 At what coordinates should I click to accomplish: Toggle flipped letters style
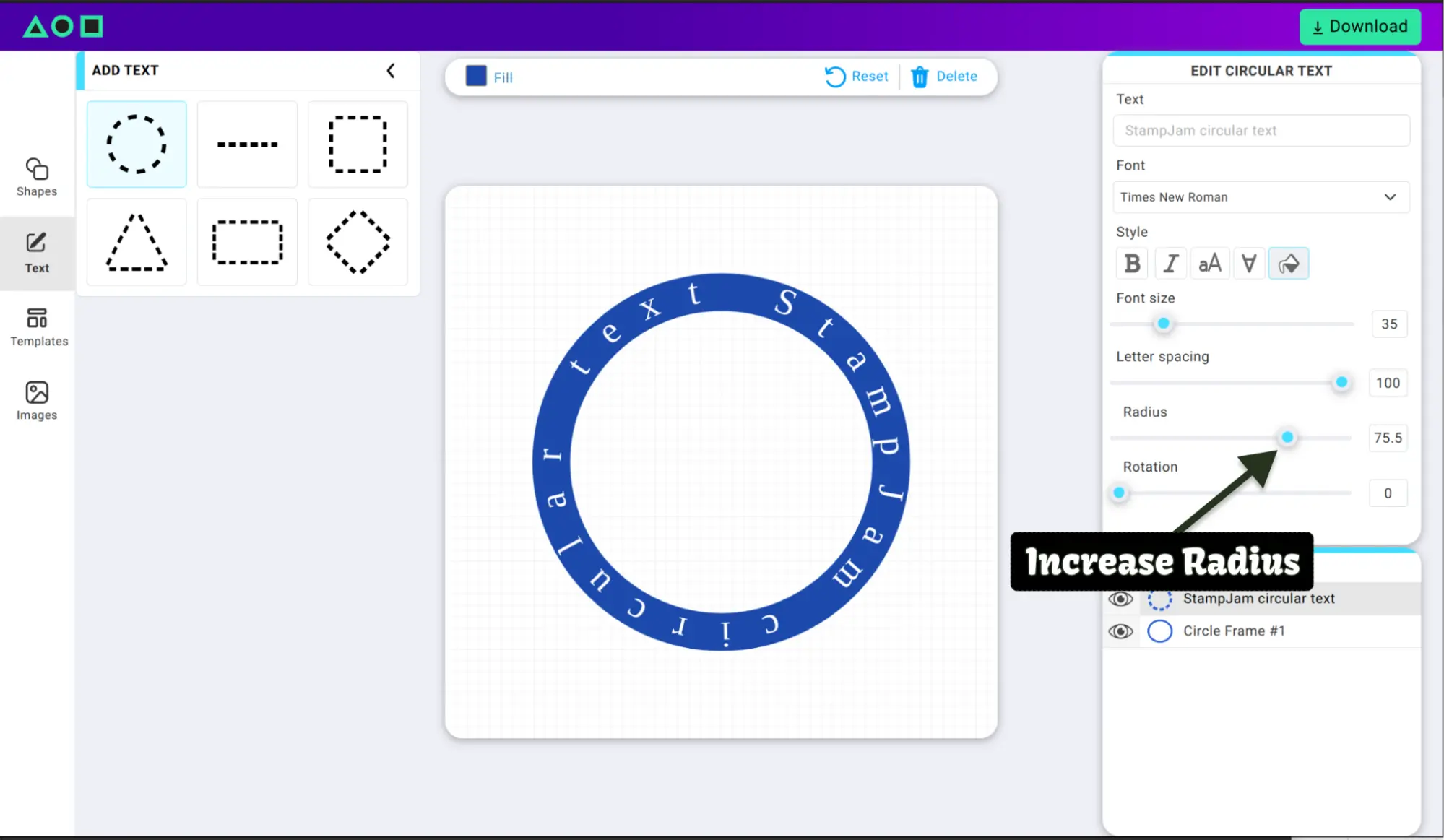(x=1249, y=264)
